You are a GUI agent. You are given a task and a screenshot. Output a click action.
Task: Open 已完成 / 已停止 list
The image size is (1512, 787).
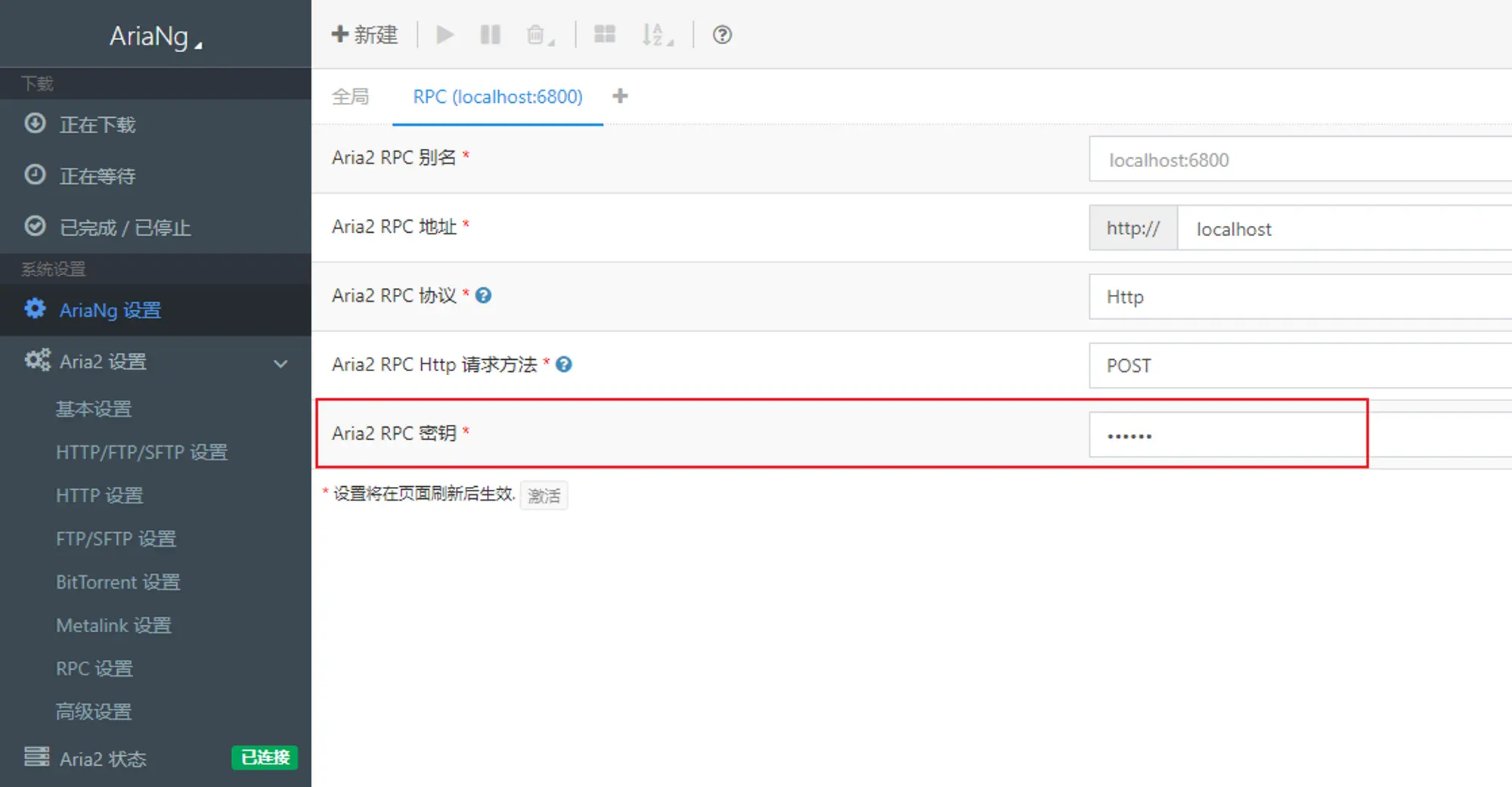point(156,228)
